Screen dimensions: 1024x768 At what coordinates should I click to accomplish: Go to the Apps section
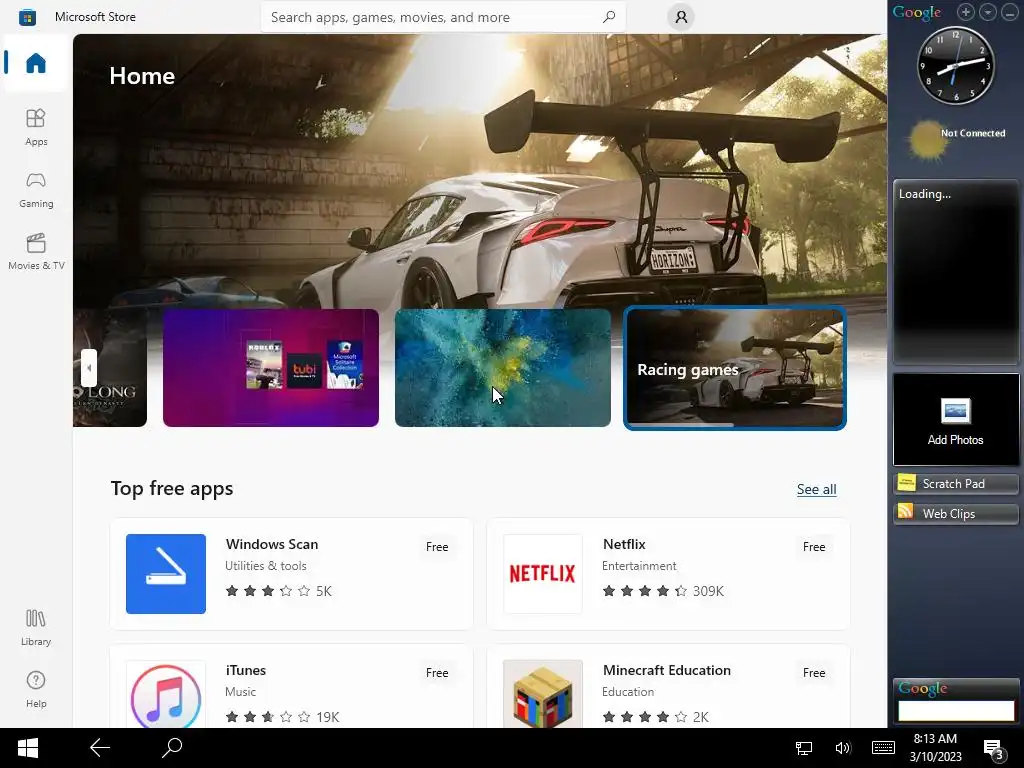tap(36, 127)
